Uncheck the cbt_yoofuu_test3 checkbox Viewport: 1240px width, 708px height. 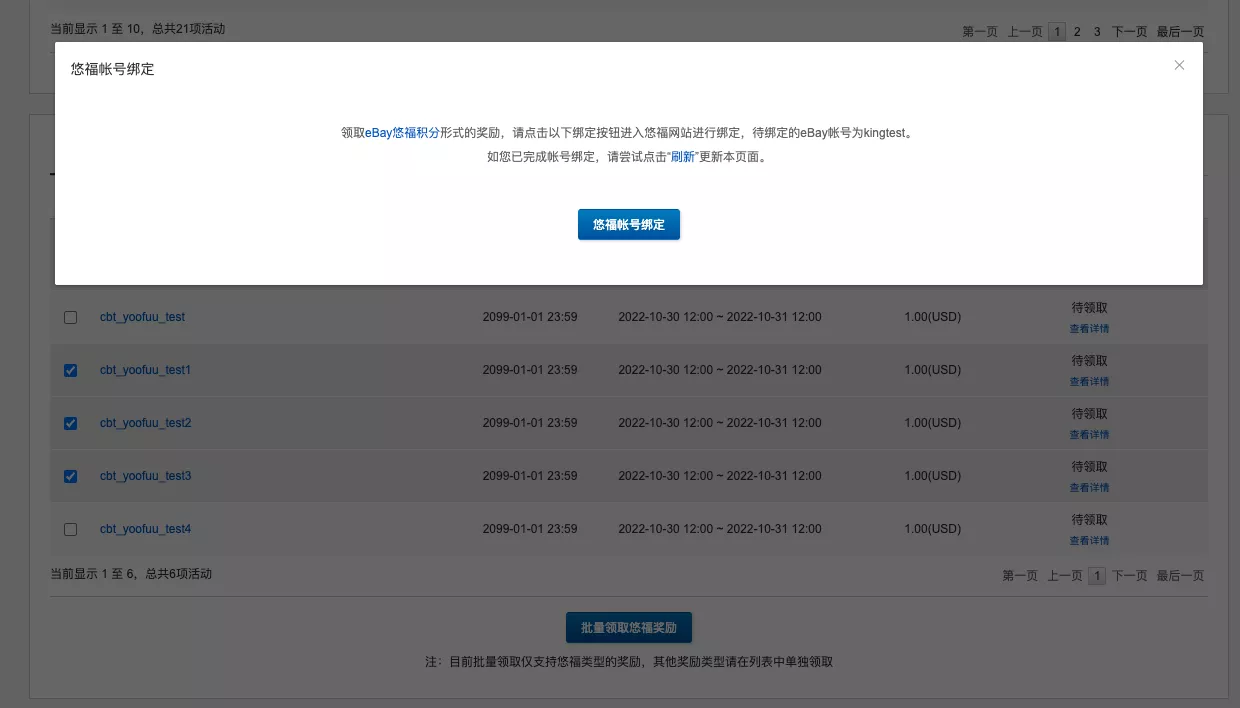[x=70, y=476]
